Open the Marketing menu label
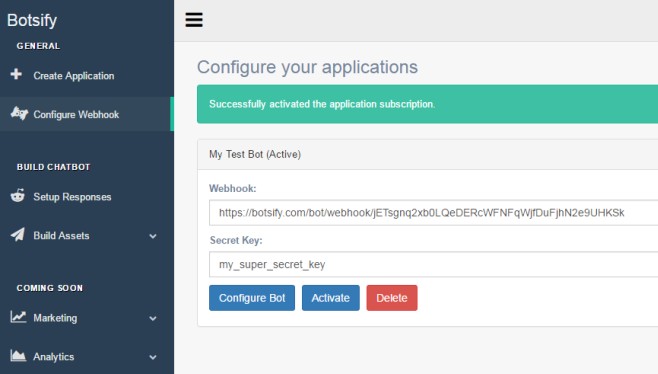 click(55, 318)
